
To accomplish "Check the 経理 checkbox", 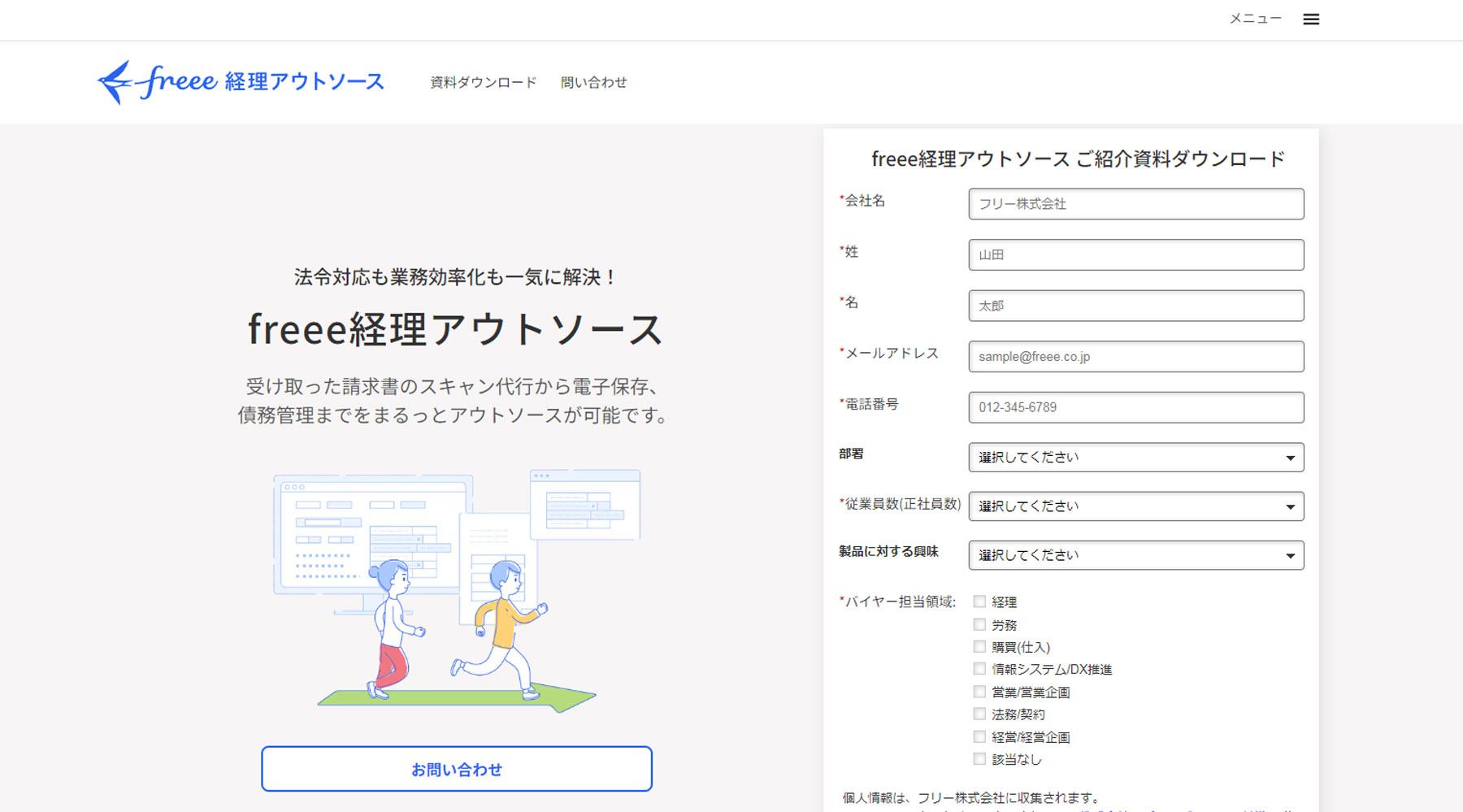I will 979,601.
